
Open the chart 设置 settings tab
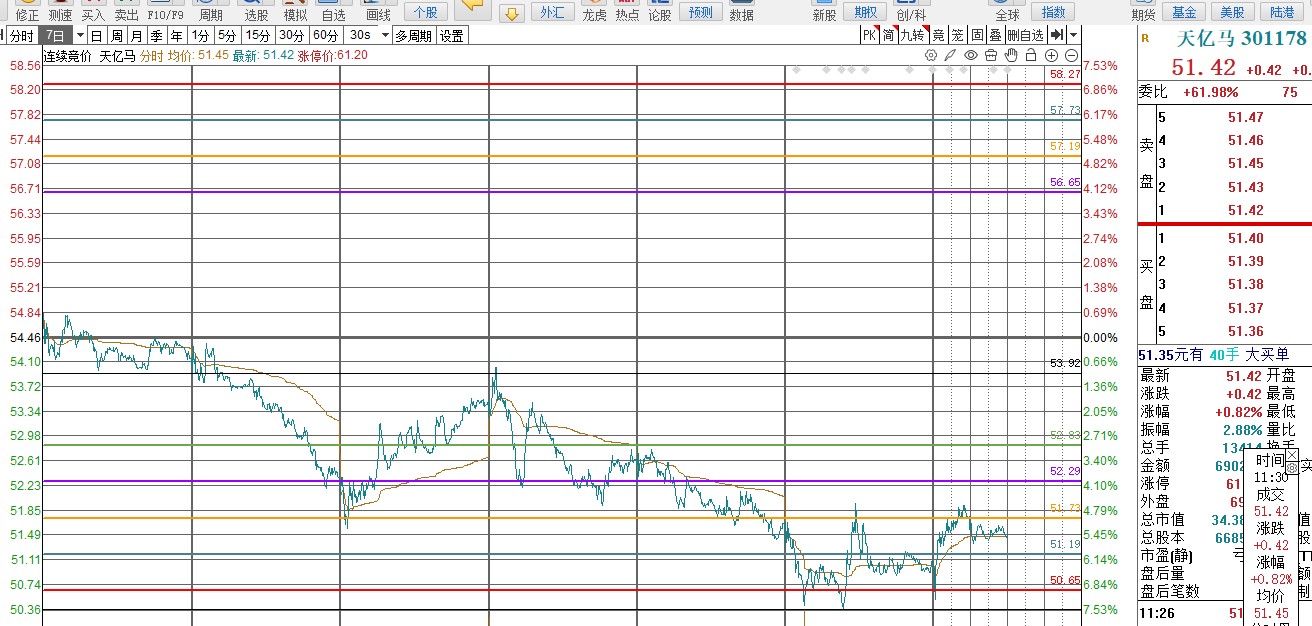pos(452,35)
